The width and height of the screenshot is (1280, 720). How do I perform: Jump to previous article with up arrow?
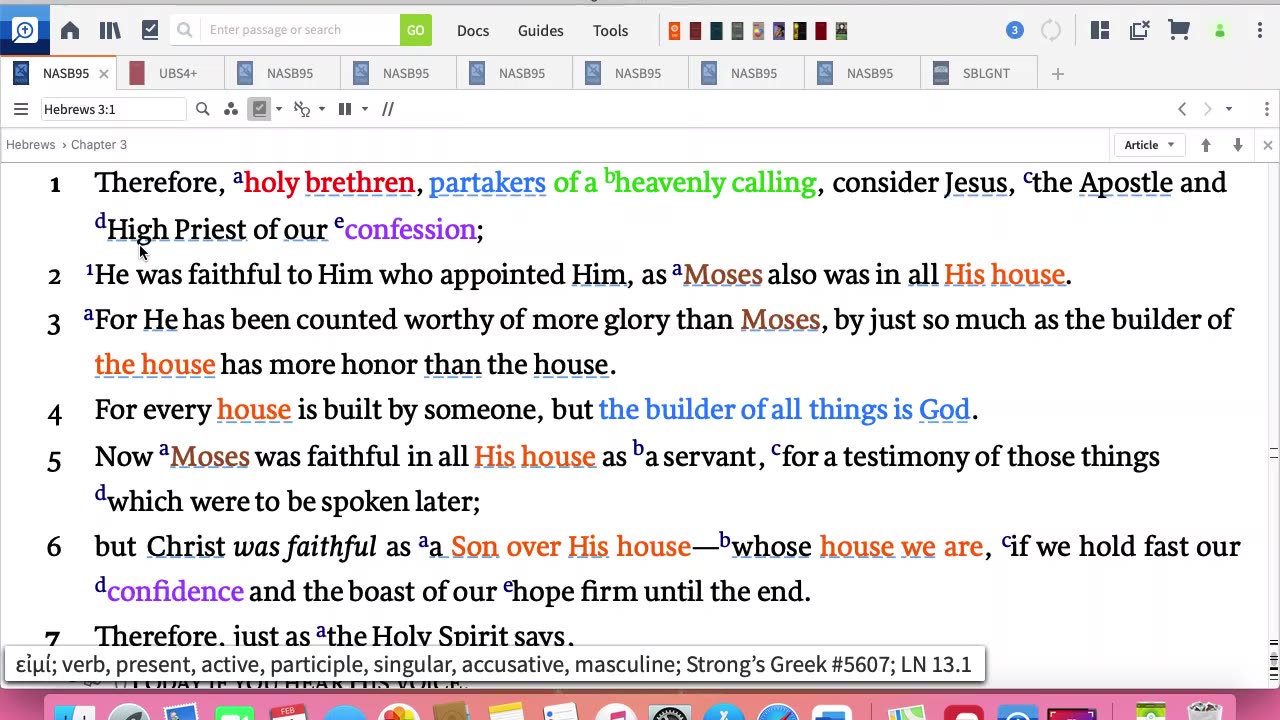(x=1206, y=145)
